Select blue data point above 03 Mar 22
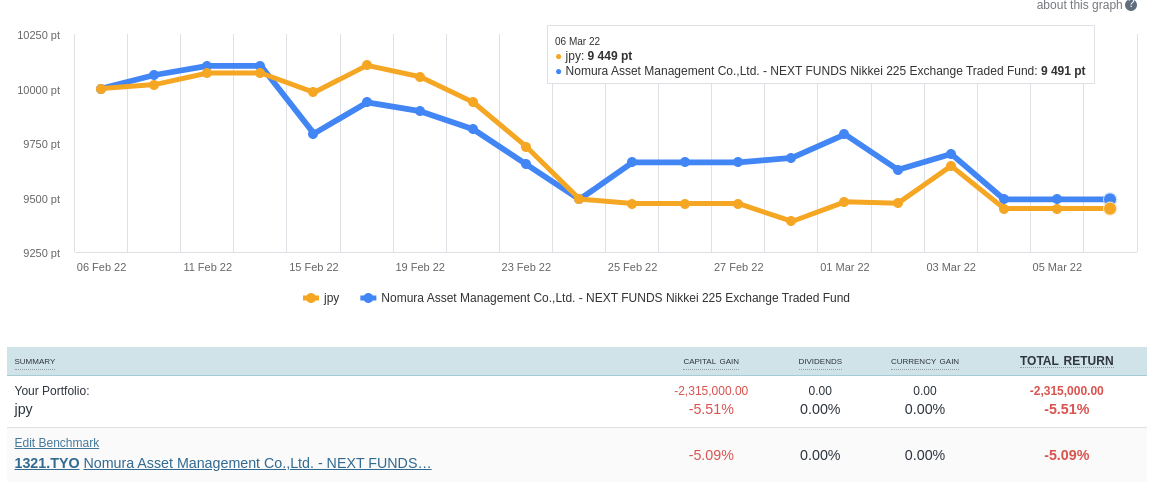Image resolution: width=1162 pixels, height=502 pixels. click(x=951, y=154)
